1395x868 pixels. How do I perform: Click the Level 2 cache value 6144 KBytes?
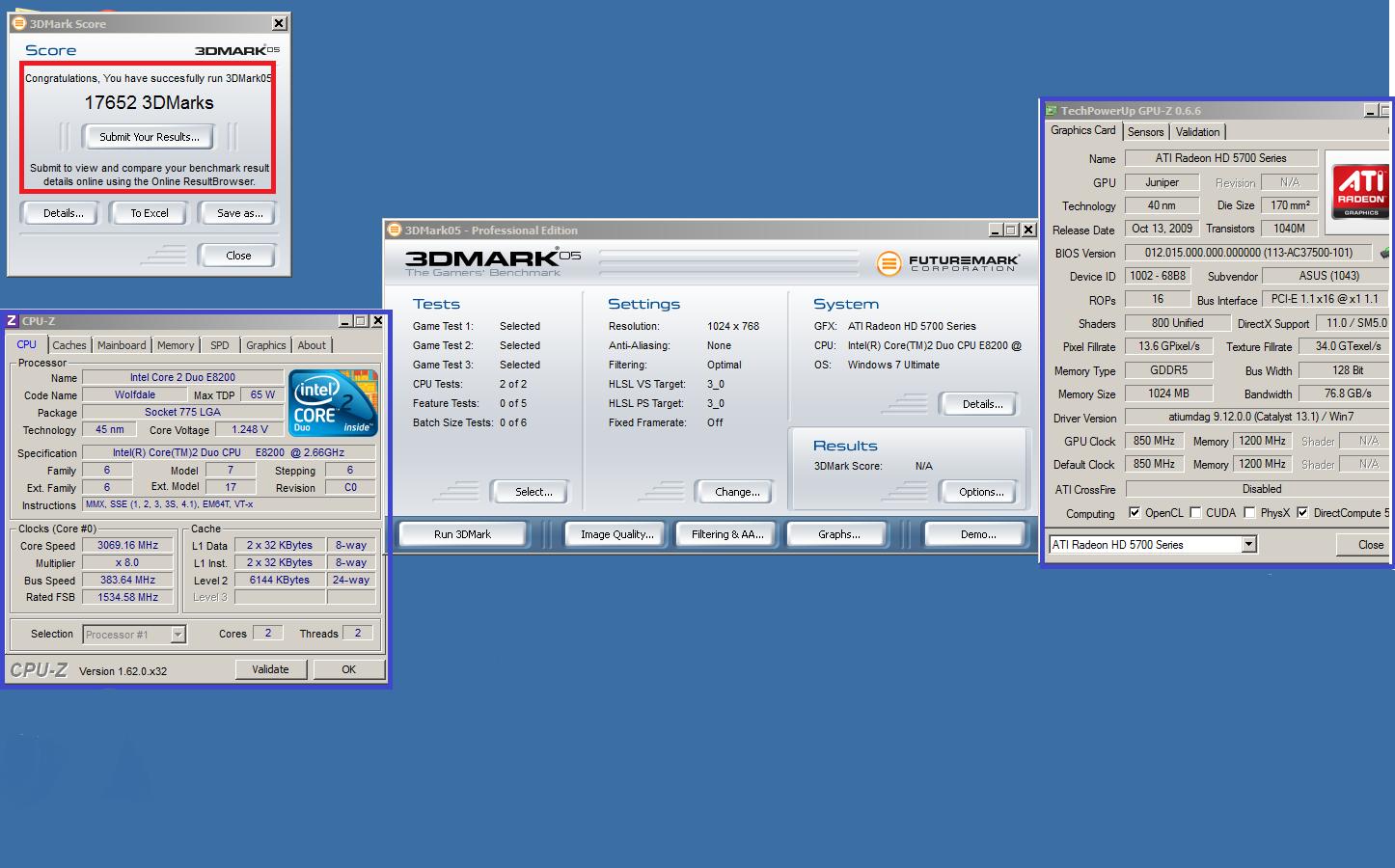click(x=279, y=580)
